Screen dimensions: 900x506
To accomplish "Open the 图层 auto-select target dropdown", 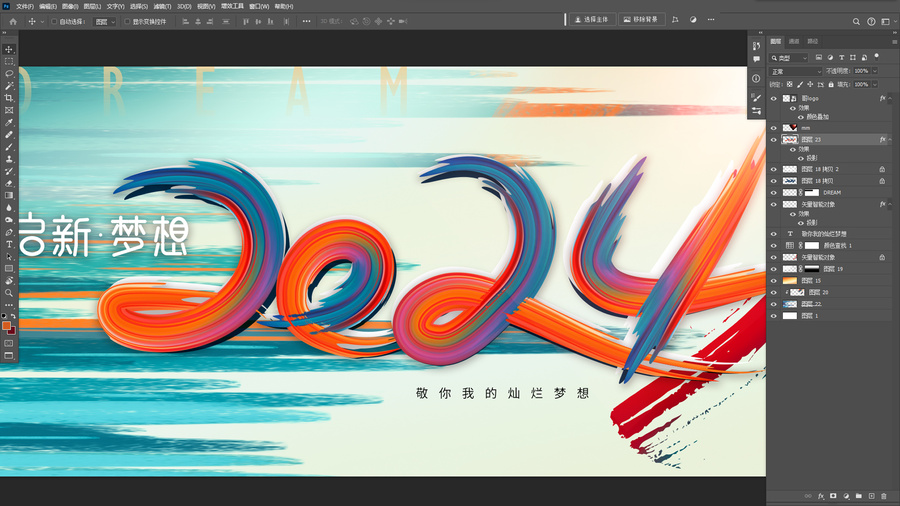I will click(105, 22).
